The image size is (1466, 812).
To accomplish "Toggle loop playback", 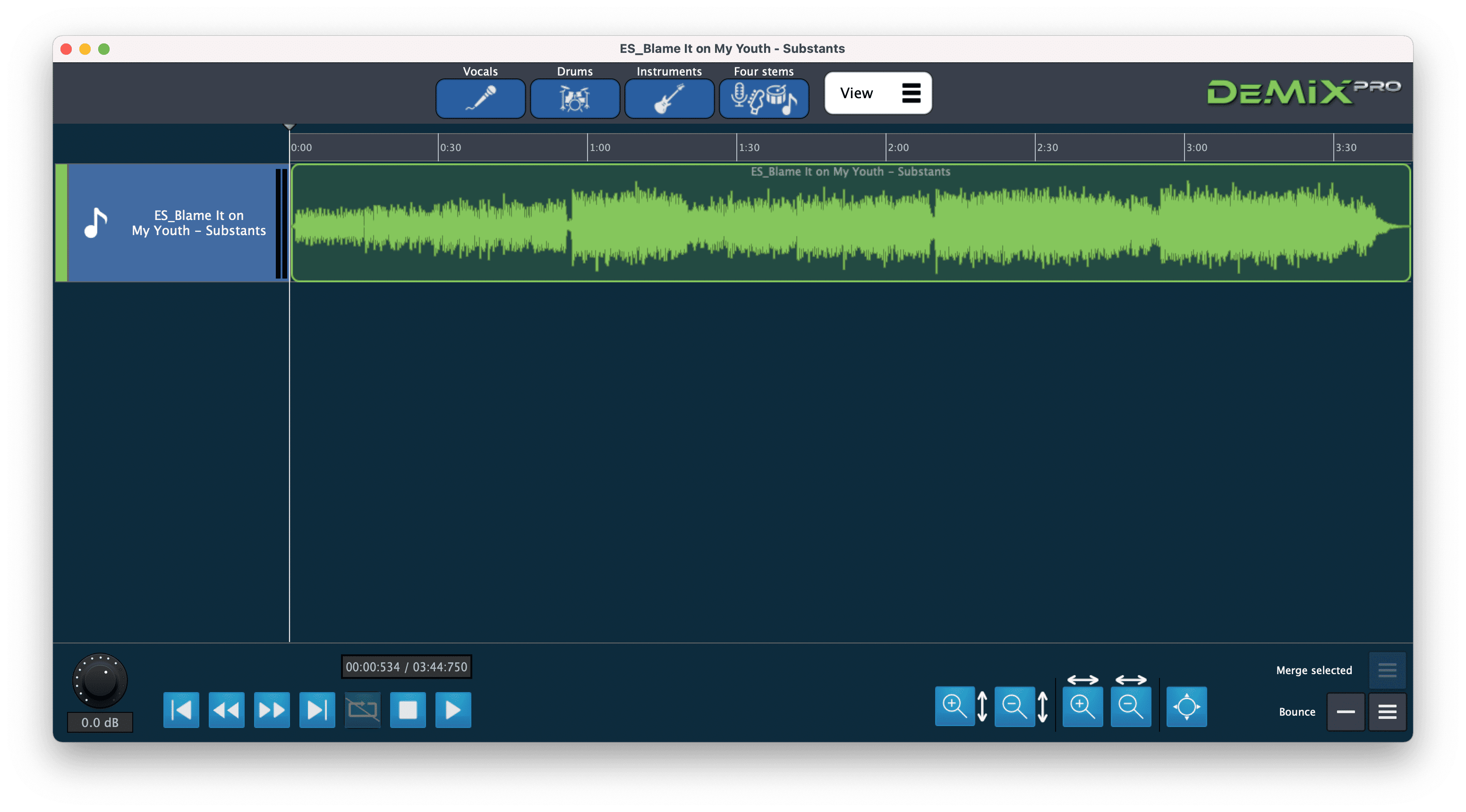I will point(363,710).
